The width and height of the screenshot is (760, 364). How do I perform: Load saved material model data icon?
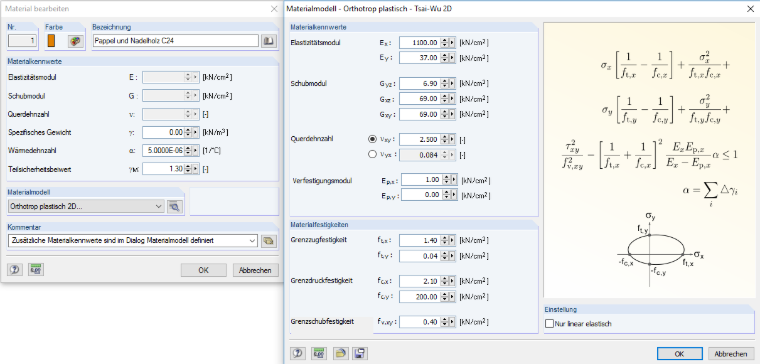tap(341, 353)
